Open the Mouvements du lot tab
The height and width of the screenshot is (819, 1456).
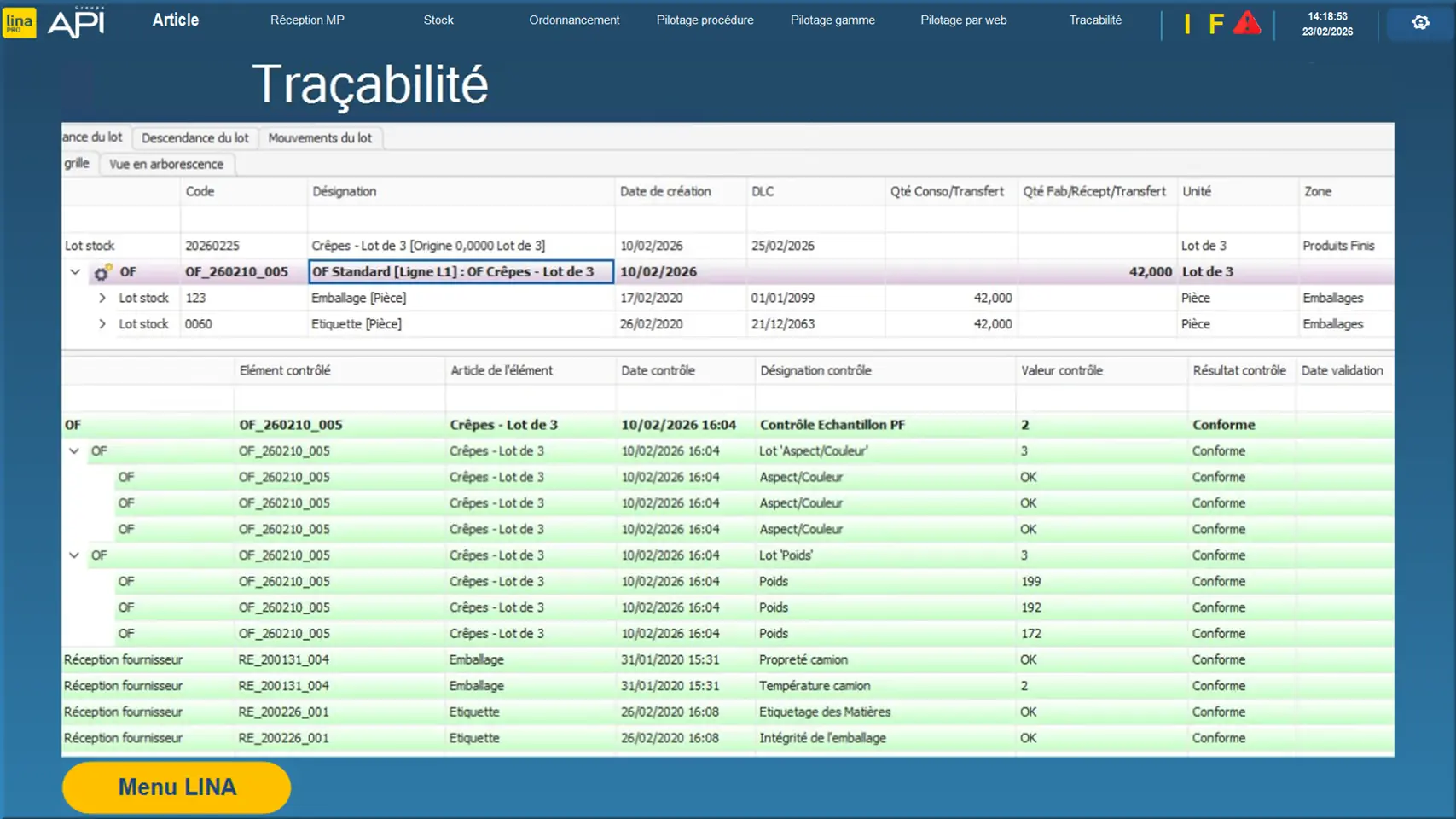tap(320, 138)
